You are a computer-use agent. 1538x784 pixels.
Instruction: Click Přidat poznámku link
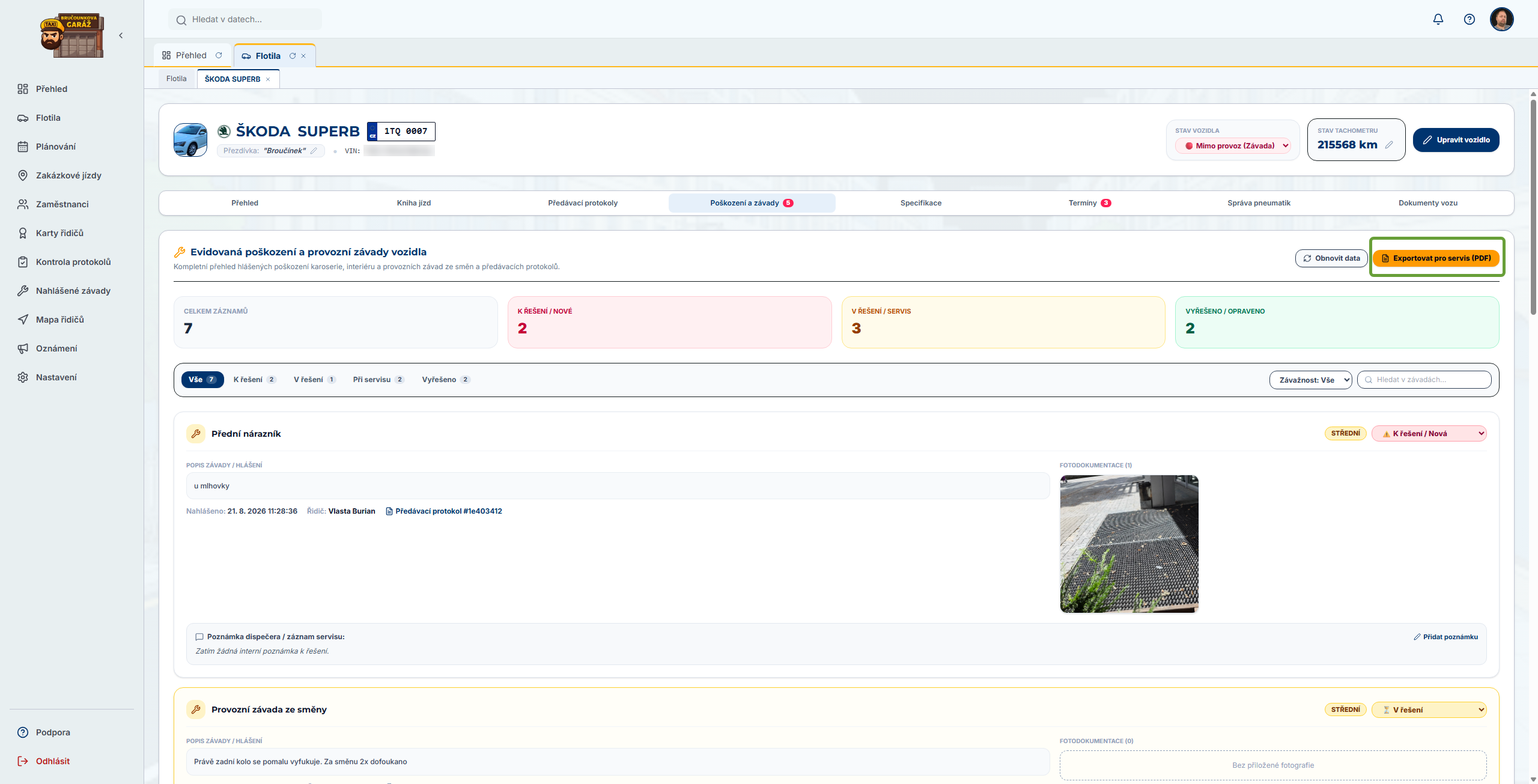(x=1445, y=637)
